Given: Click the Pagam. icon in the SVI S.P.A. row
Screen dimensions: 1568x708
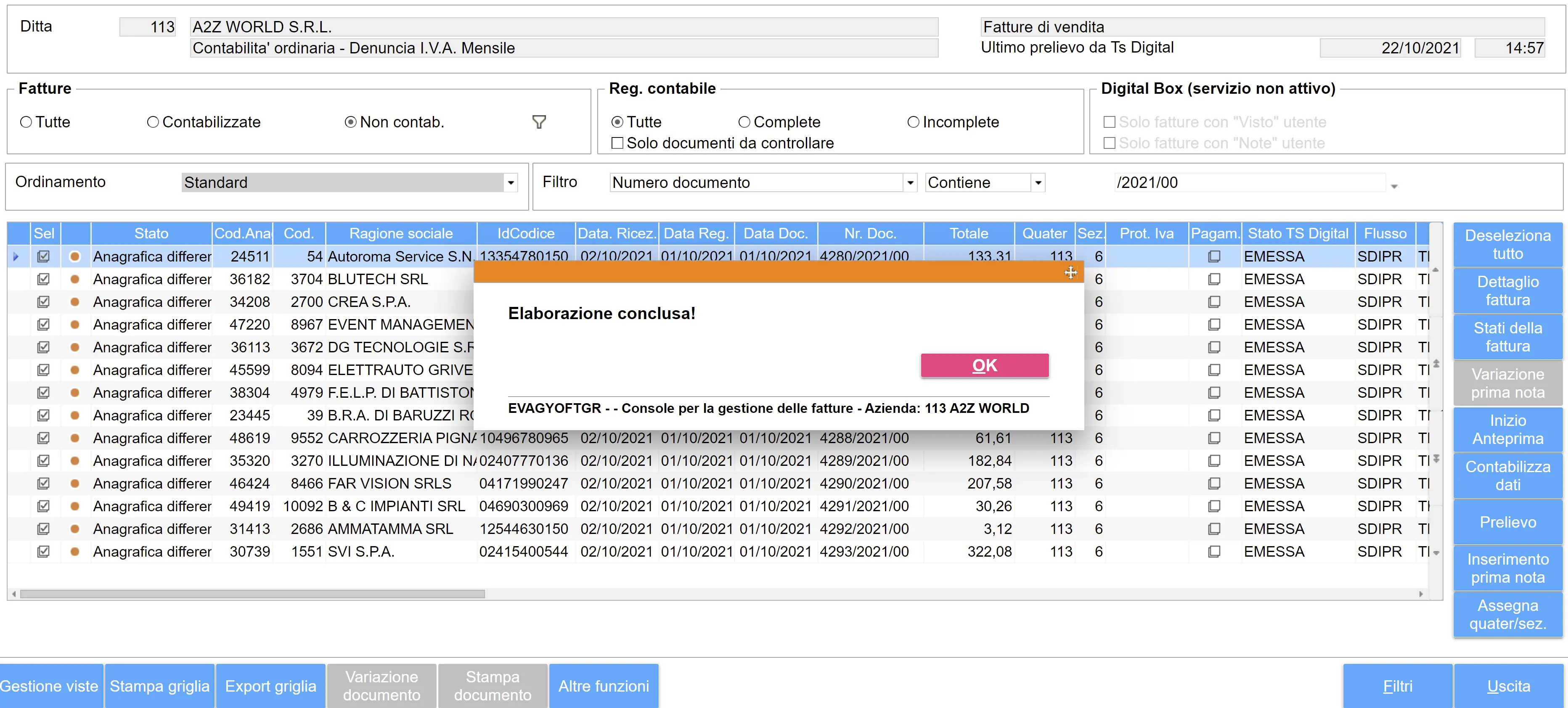Looking at the screenshot, I should pos(1214,552).
